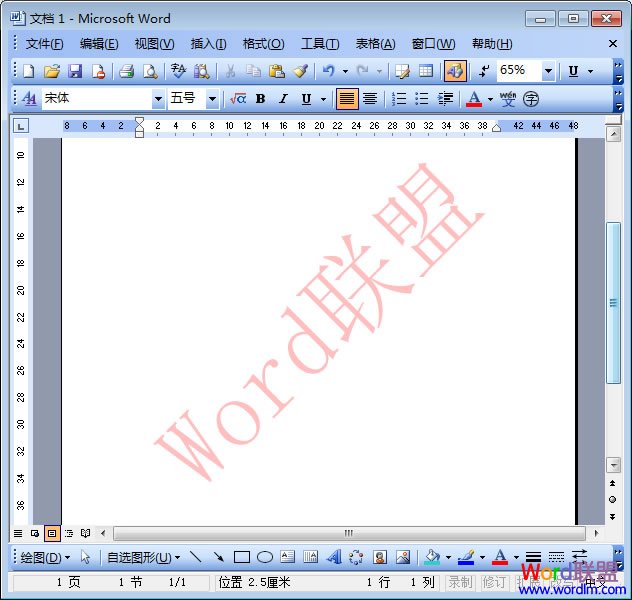This screenshot has height=600, width=632.
Task: Switch to Normal view button
Action: click(x=18, y=534)
